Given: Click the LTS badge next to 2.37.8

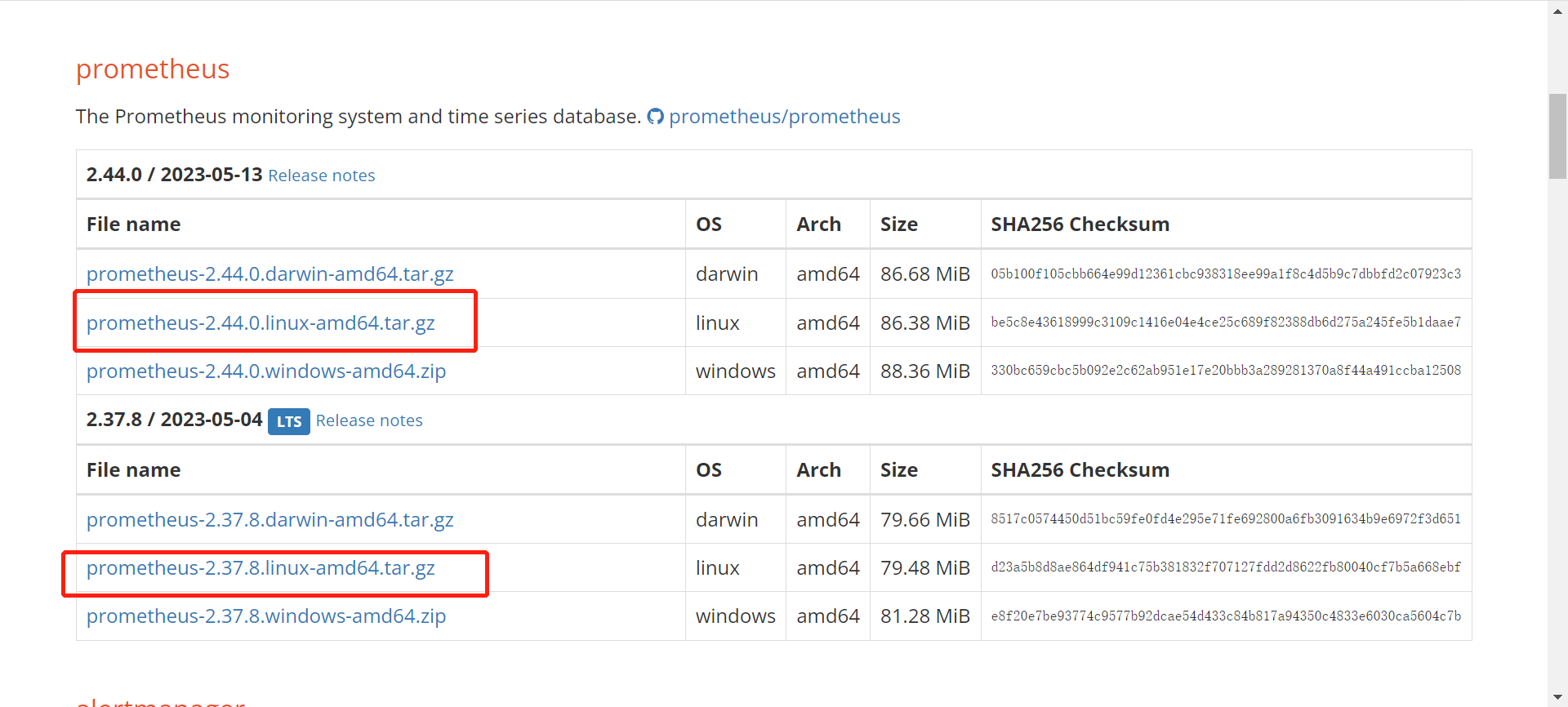Looking at the screenshot, I should pyautogui.click(x=289, y=421).
